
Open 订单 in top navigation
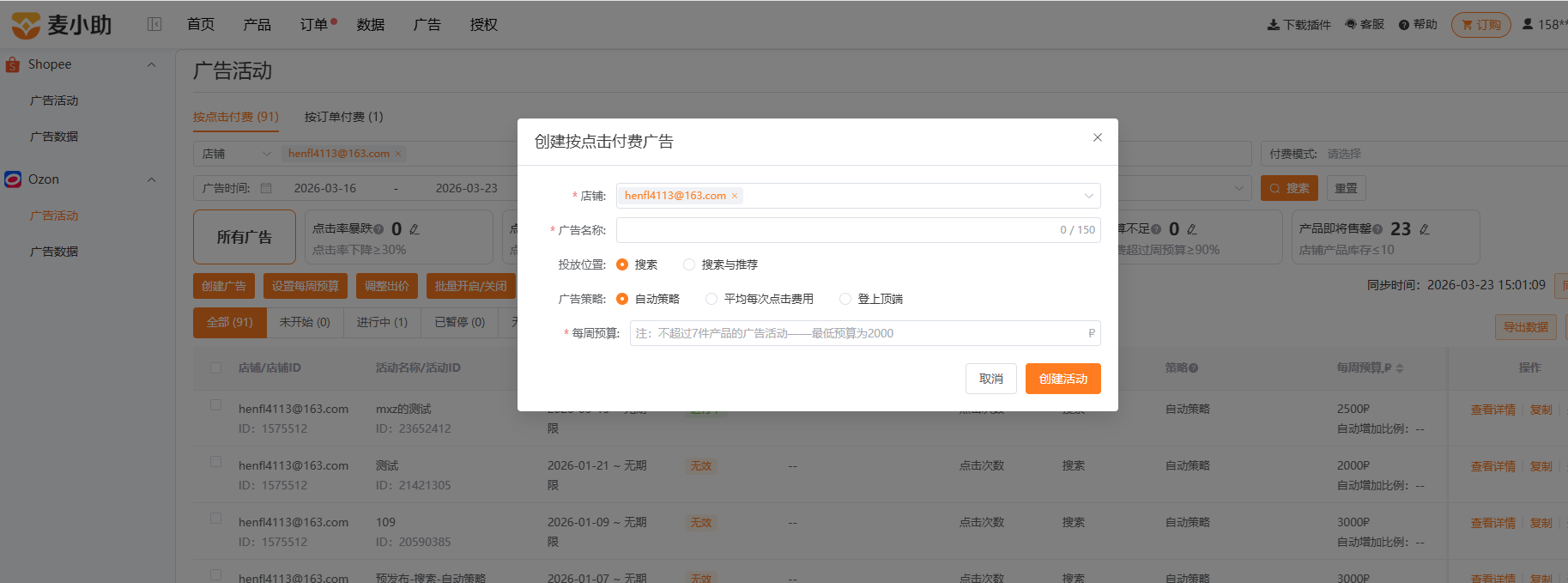point(314,25)
